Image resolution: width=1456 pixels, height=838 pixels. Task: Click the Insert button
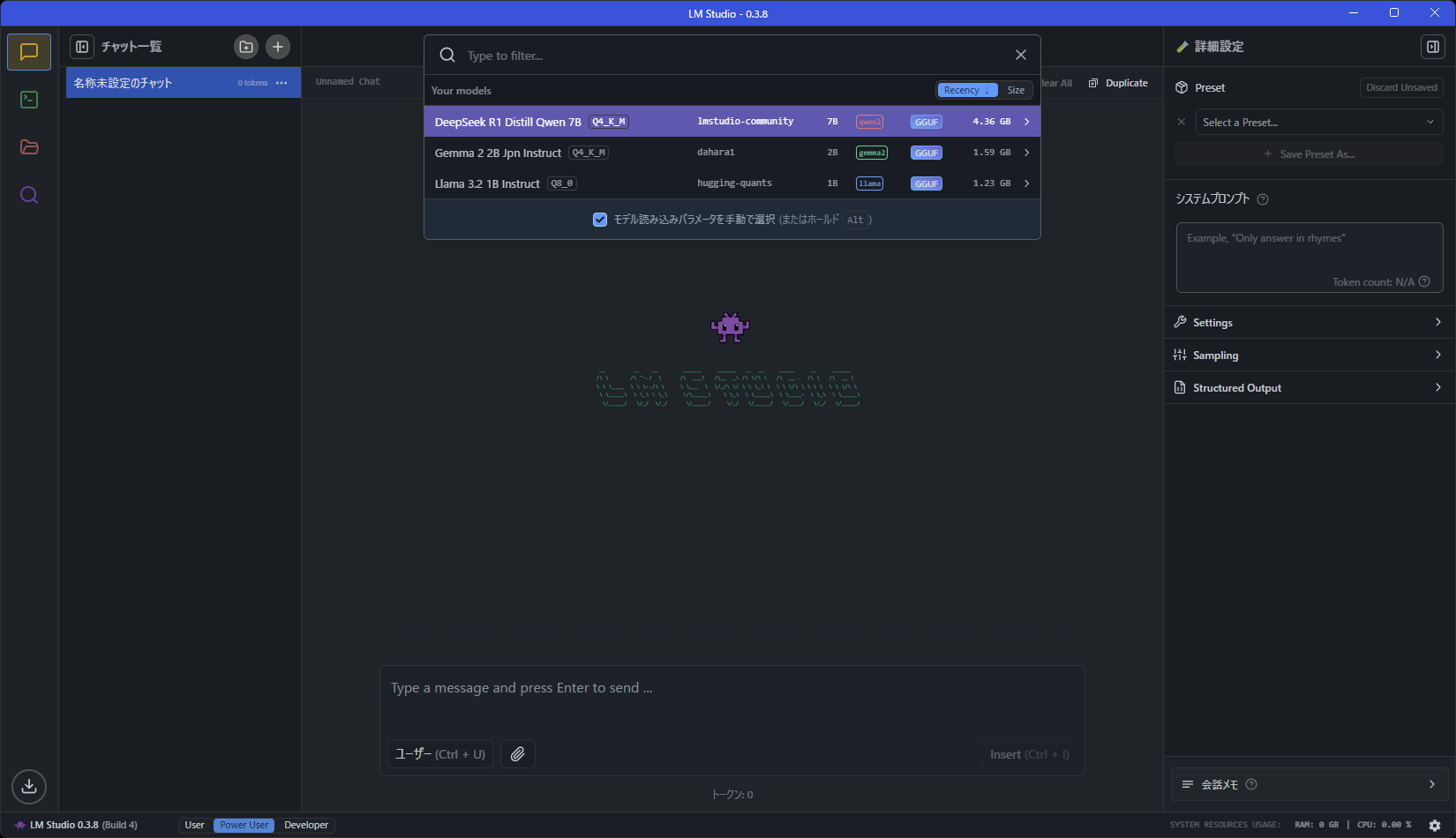point(1029,754)
